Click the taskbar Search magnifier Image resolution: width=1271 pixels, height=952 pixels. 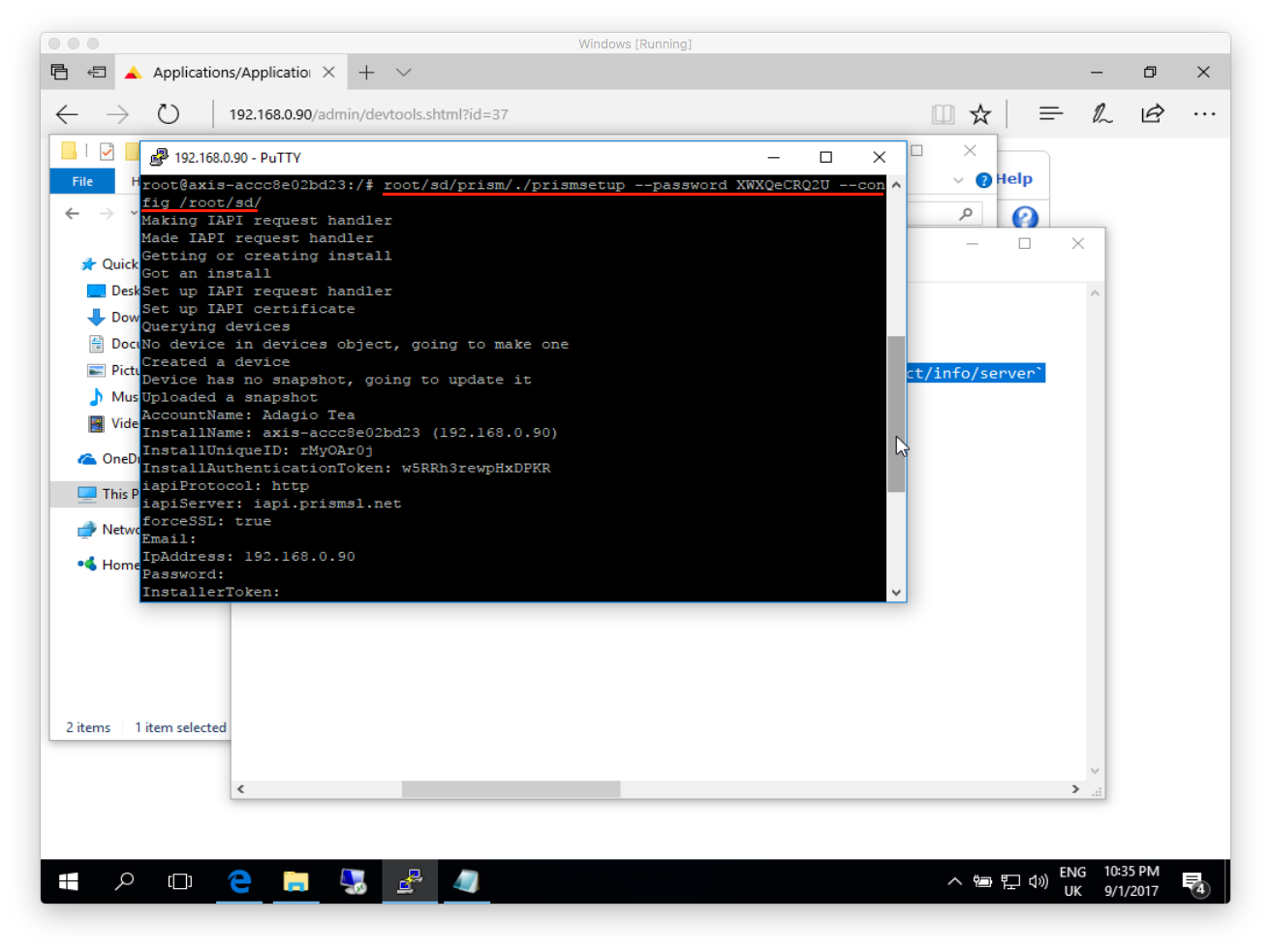pos(124,881)
